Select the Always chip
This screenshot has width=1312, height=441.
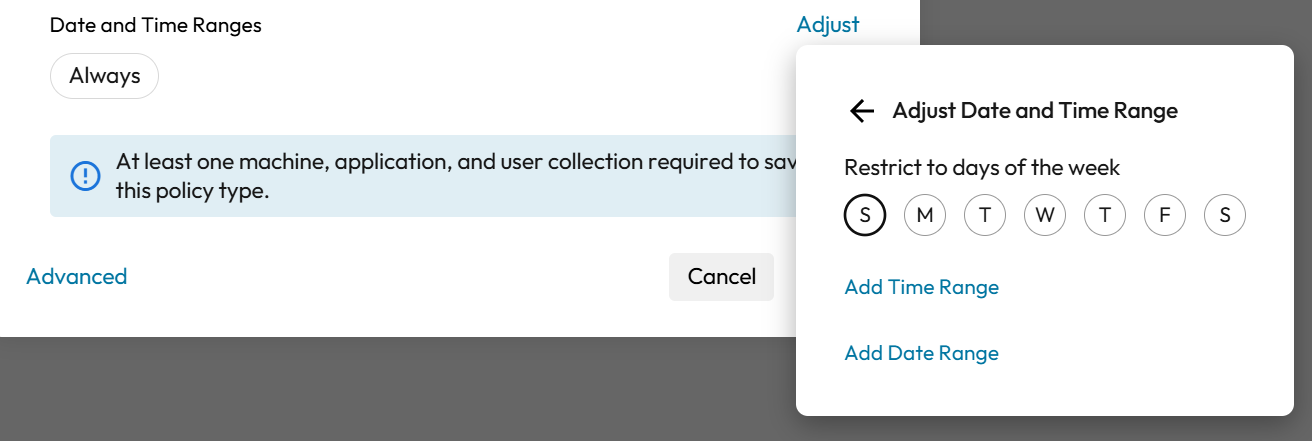pyautogui.click(x=105, y=76)
